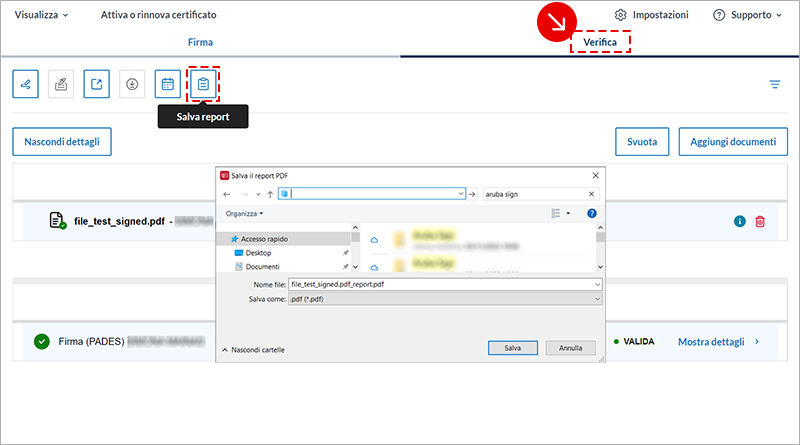Go up one folder in save dialog
The image size is (800, 445).
point(271,194)
